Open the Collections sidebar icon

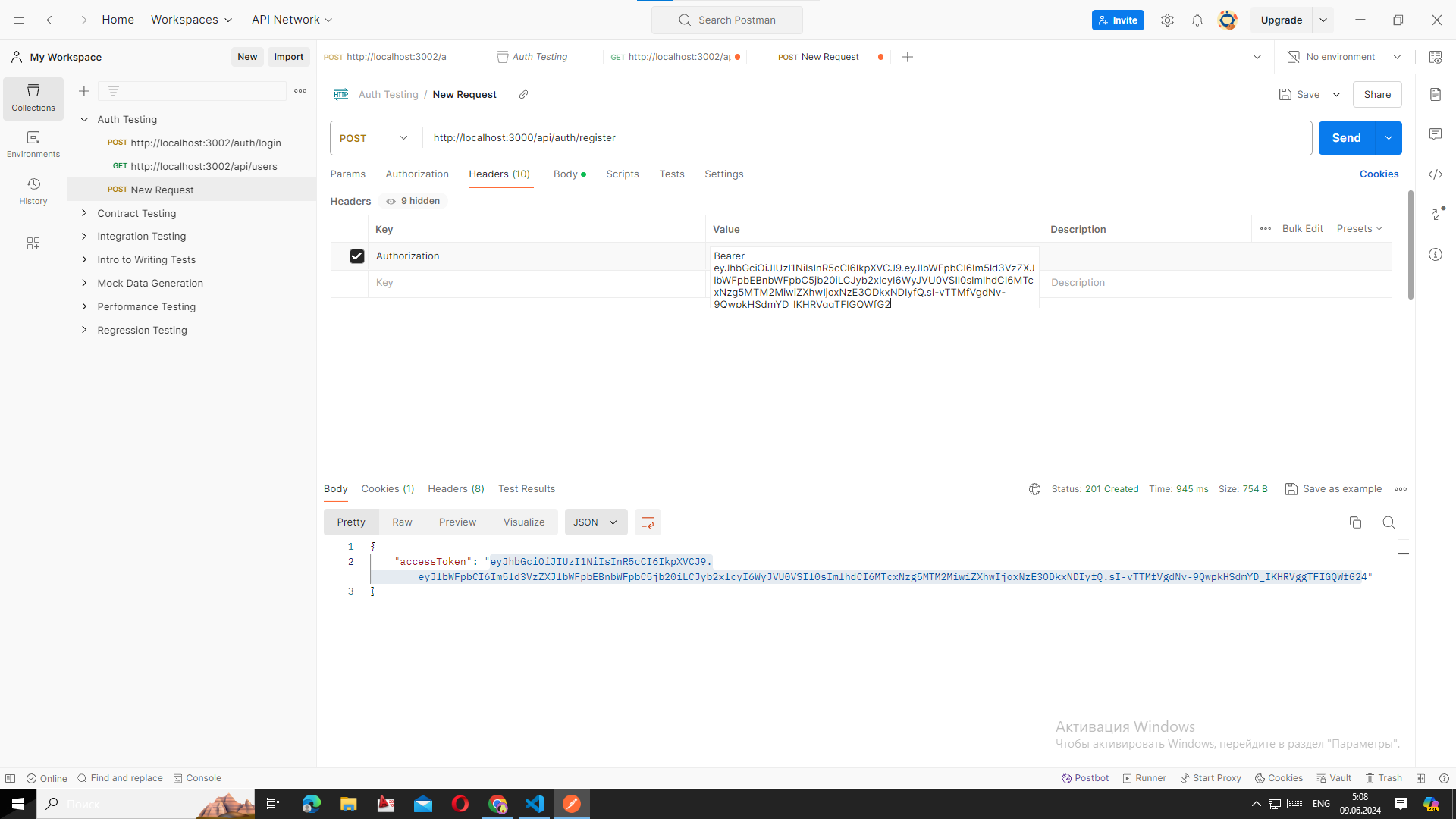tap(33, 98)
